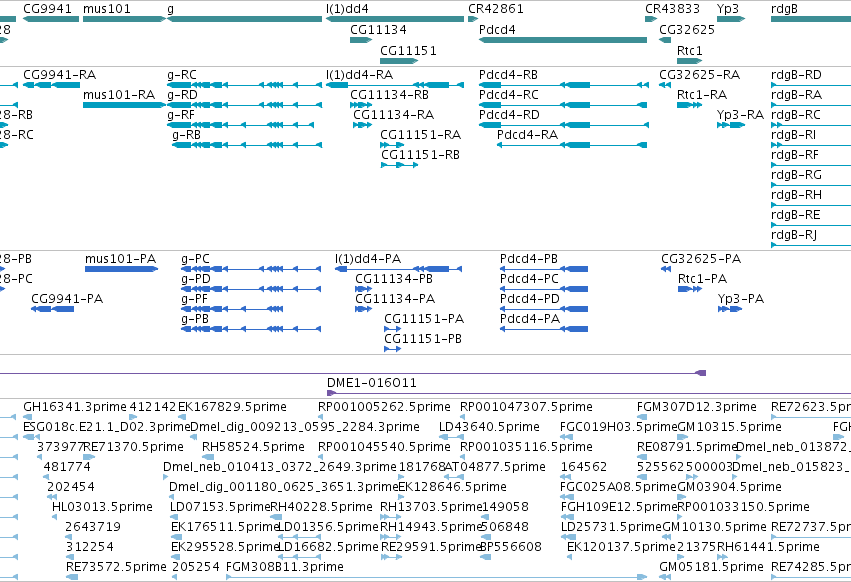The width and height of the screenshot is (851, 582).
Task: Select the CG32625-PA protein label
Action: (701, 258)
